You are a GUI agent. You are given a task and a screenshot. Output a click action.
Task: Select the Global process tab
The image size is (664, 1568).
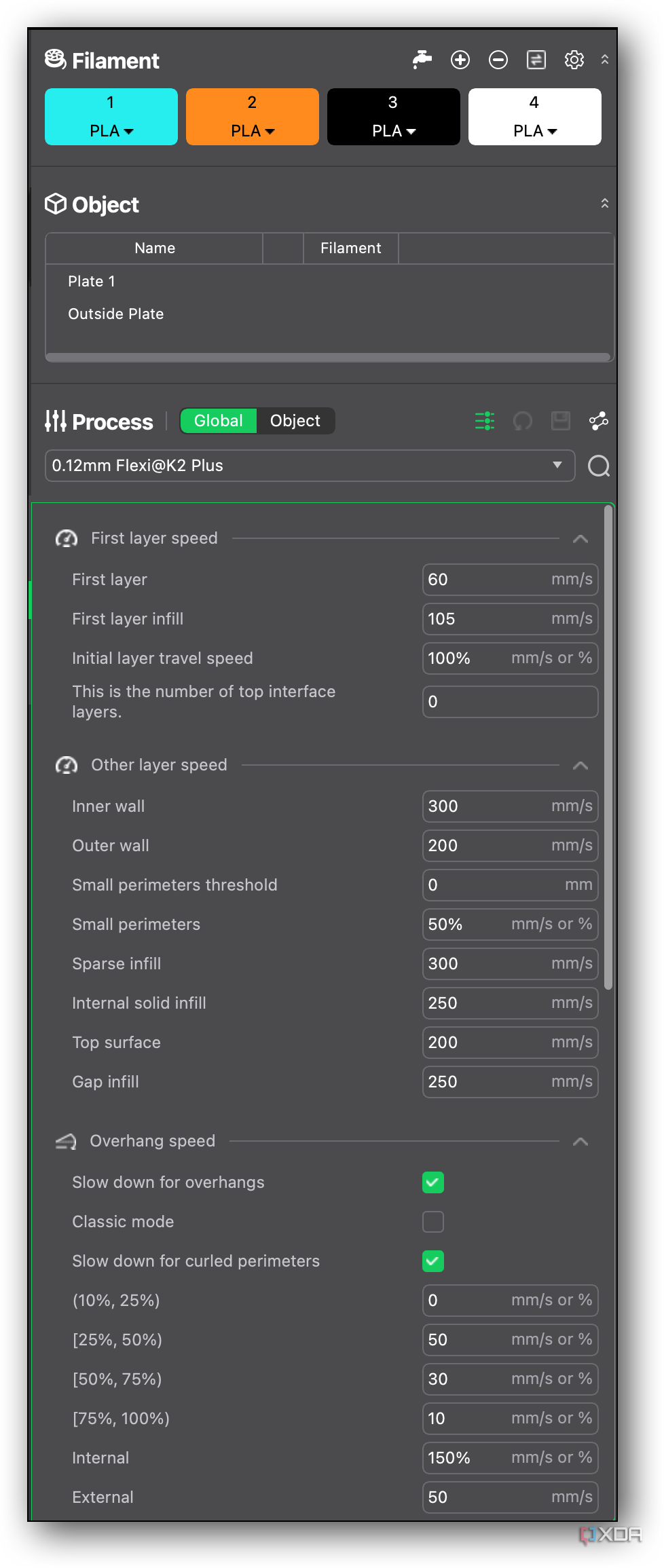point(219,421)
